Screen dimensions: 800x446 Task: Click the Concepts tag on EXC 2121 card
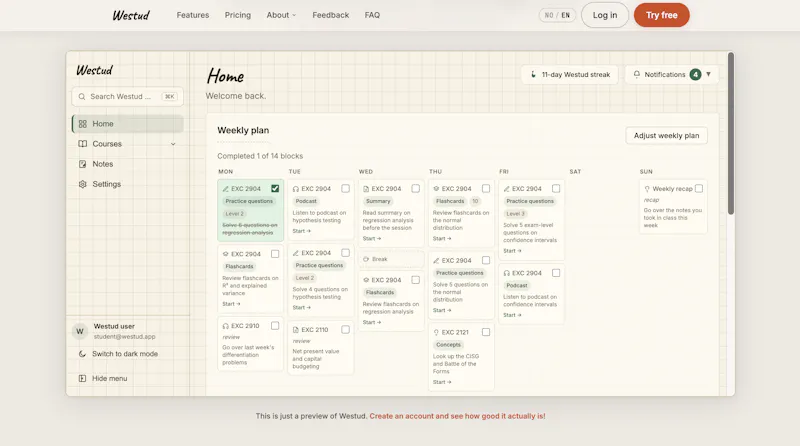coord(448,345)
